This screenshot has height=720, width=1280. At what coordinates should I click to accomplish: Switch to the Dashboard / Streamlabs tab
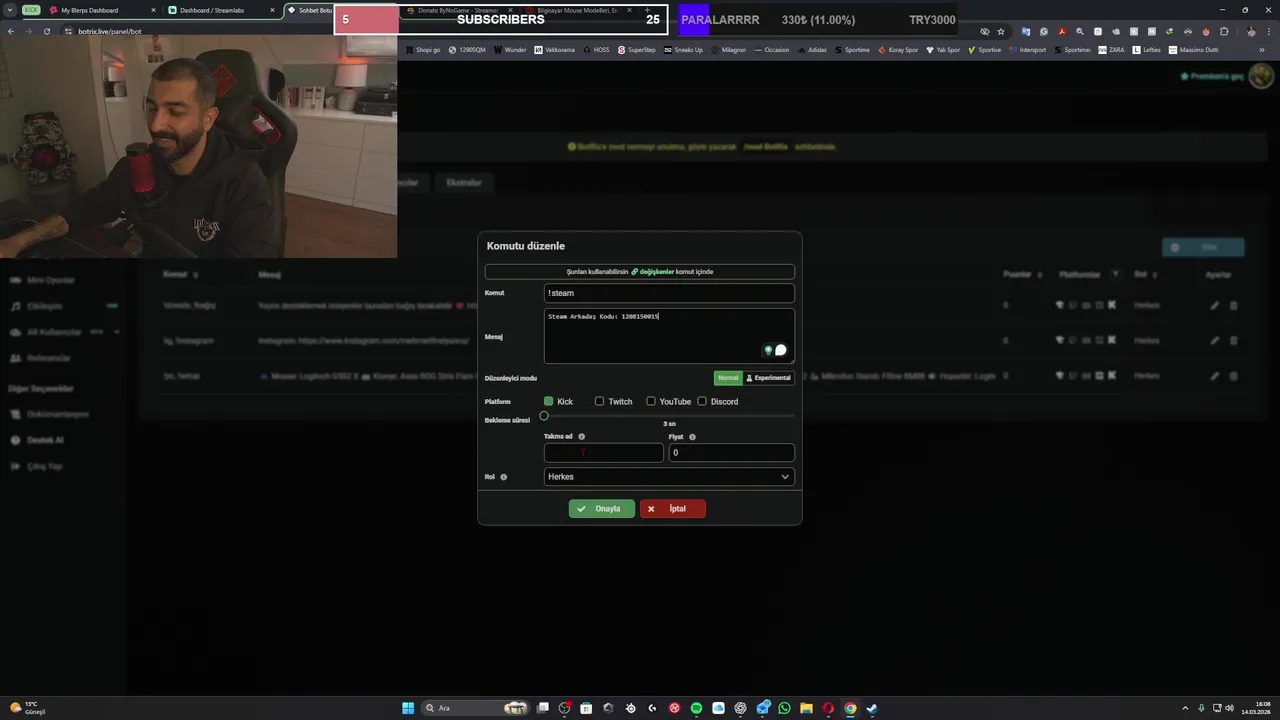(x=221, y=10)
